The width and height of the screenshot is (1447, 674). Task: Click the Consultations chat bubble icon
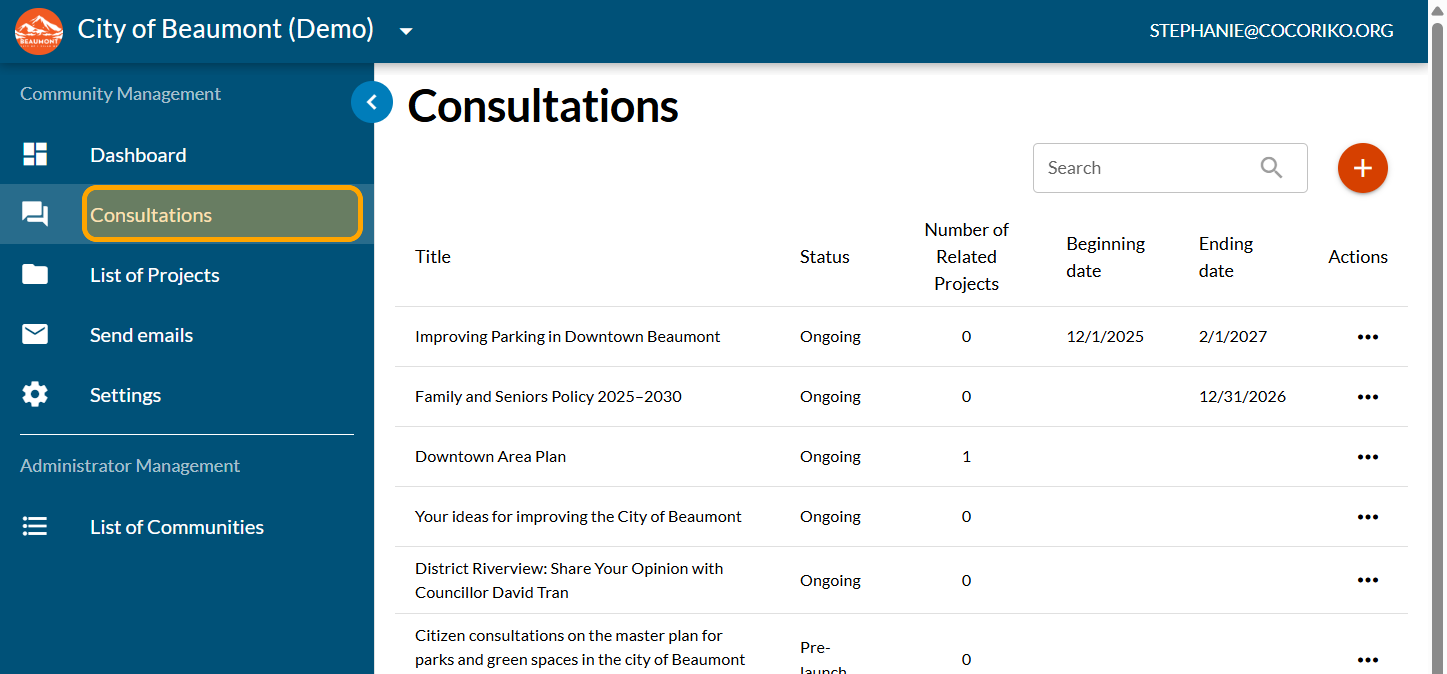click(x=35, y=214)
